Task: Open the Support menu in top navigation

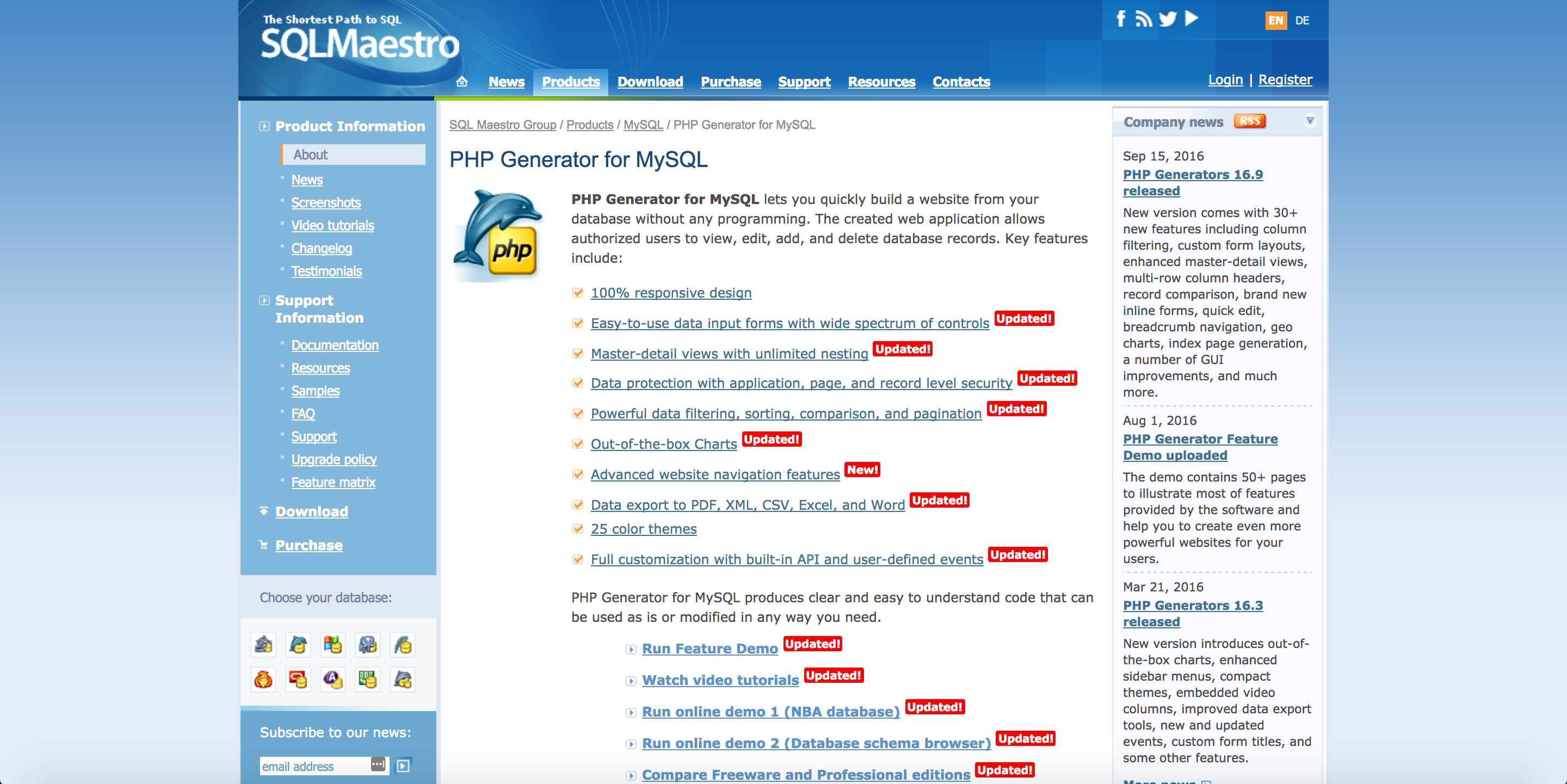Action: [x=804, y=82]
